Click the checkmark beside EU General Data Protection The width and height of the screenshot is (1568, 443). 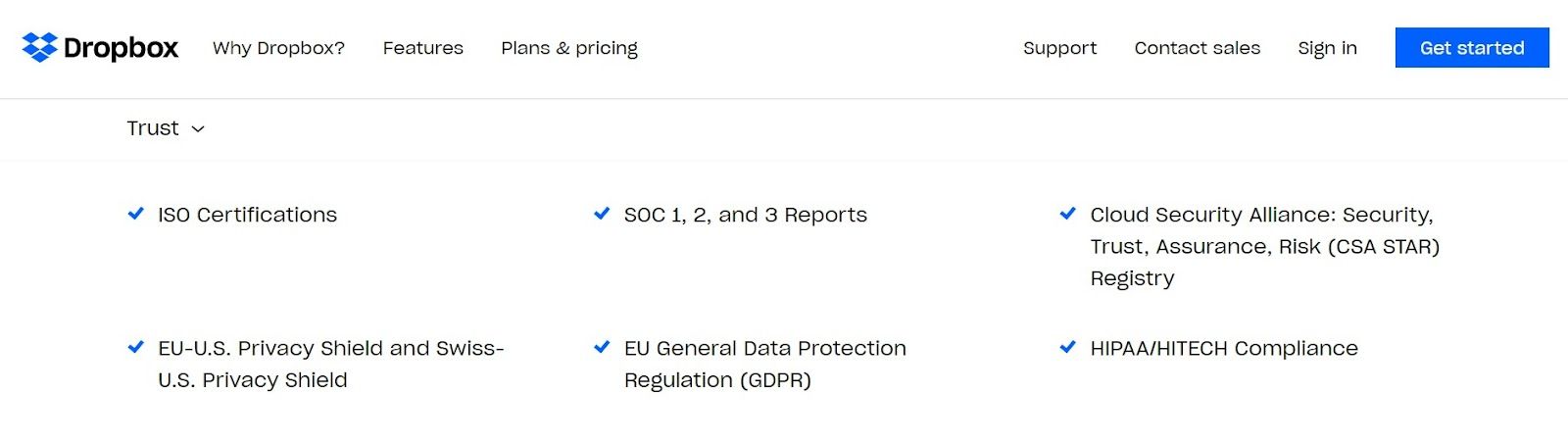tap(602, 347)
